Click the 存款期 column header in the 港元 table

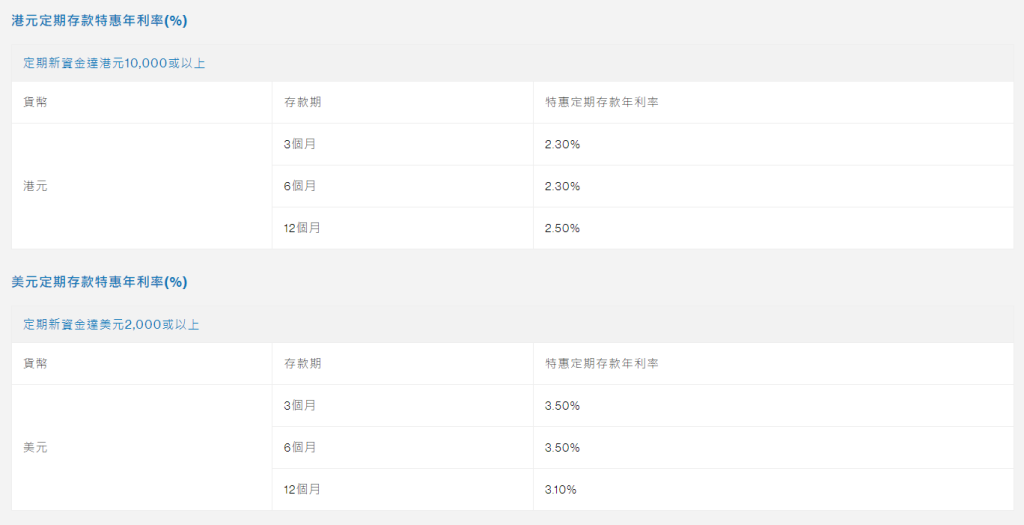tap(303, 102)
